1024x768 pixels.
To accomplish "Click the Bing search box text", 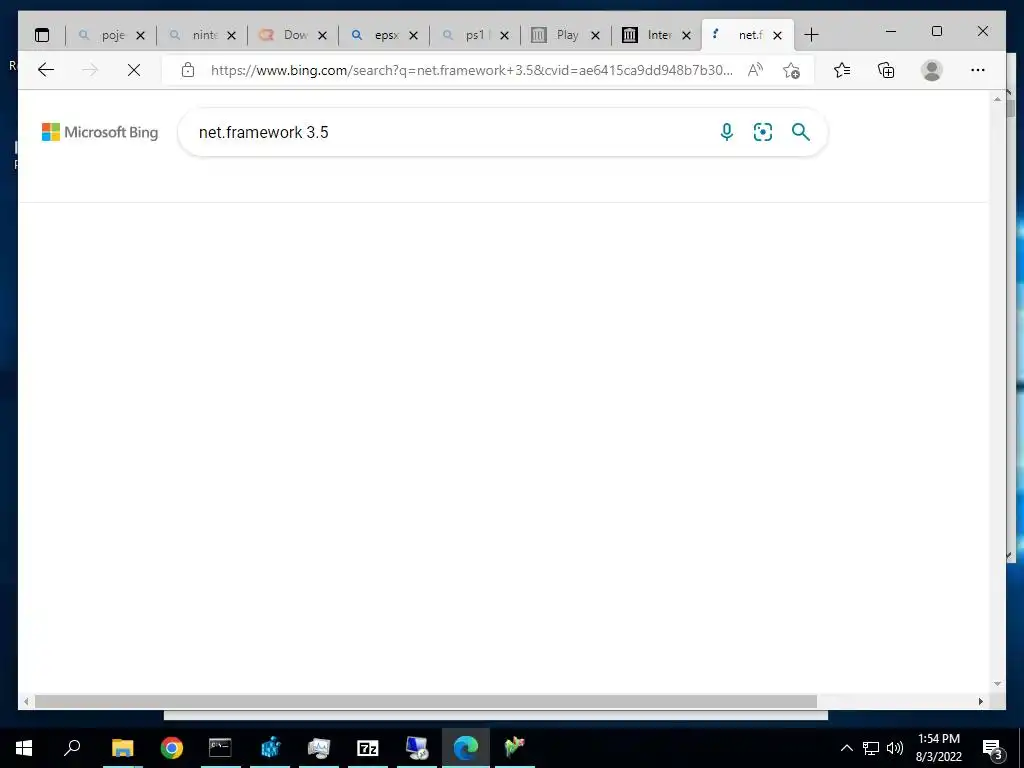I will pyautogui.click(x=264, y=133).
